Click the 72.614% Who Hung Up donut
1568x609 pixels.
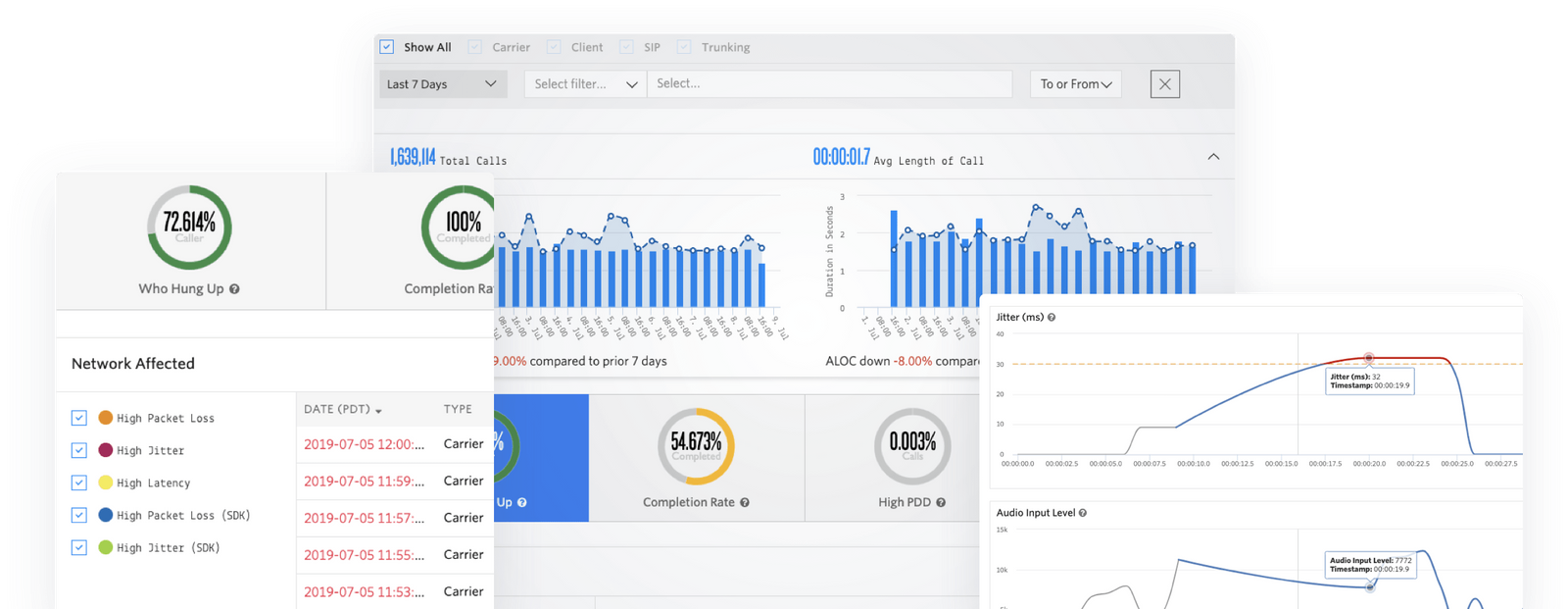click(x=189, y=228)
